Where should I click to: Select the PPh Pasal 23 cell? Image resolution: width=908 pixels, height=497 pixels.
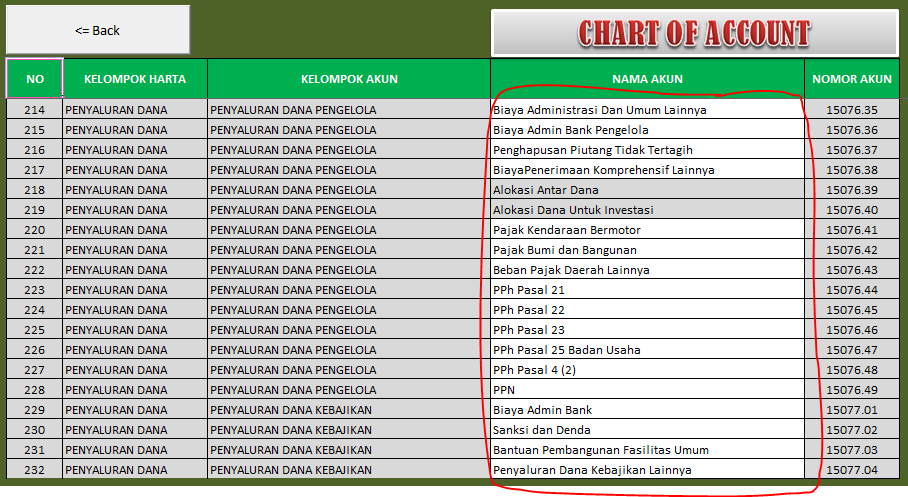(x=647, y=330)
